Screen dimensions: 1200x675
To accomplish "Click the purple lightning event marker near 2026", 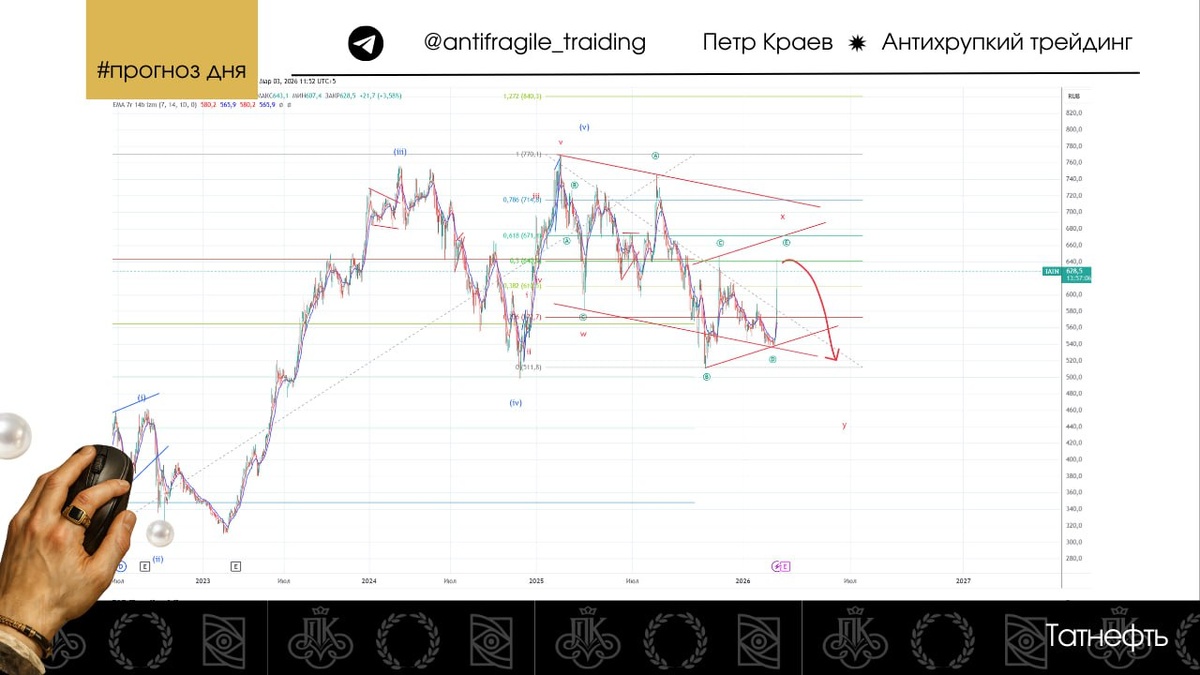I will click(x=775, y=566).
